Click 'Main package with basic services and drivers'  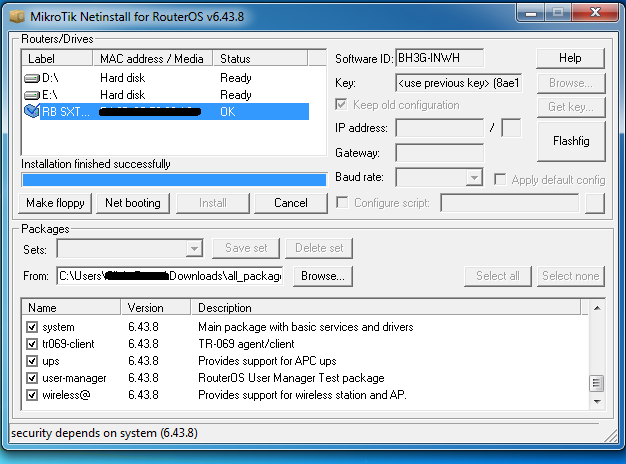tap(306, 327)
